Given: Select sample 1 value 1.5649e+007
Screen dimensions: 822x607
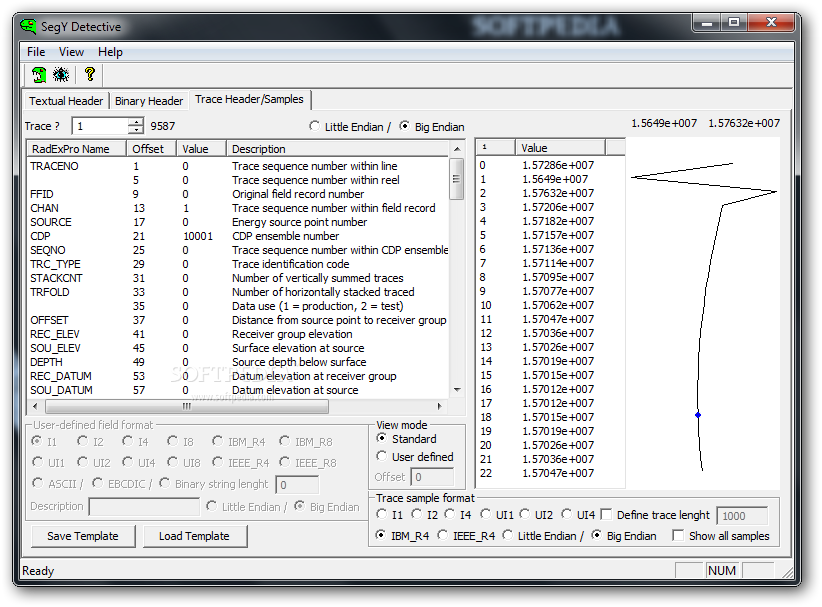Looking at the screenshot, I should 550,179.
